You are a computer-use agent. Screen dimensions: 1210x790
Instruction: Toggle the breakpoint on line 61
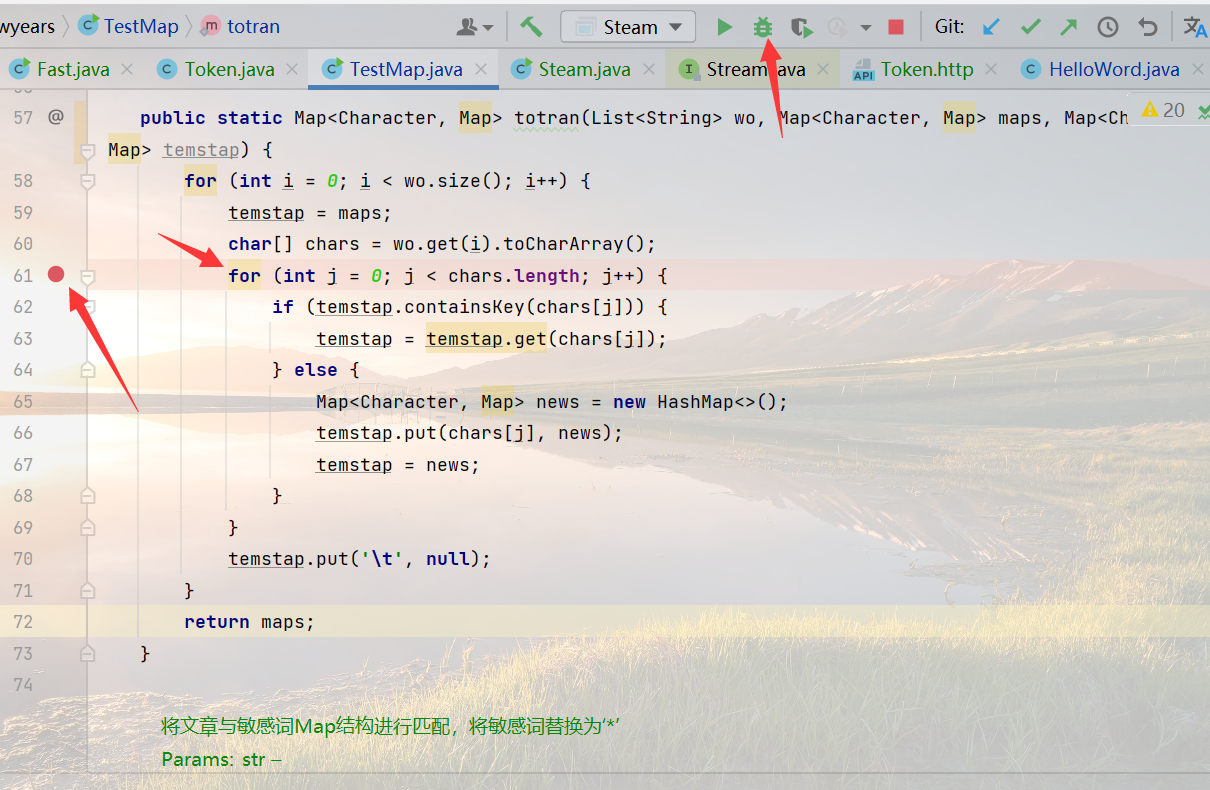(56, 272)
